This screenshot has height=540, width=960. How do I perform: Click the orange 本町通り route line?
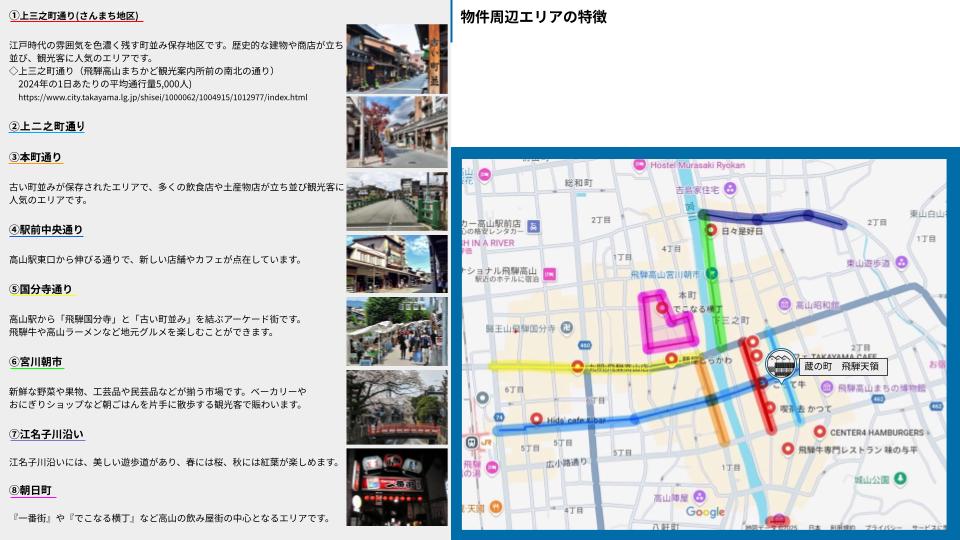tap(713, 404)
